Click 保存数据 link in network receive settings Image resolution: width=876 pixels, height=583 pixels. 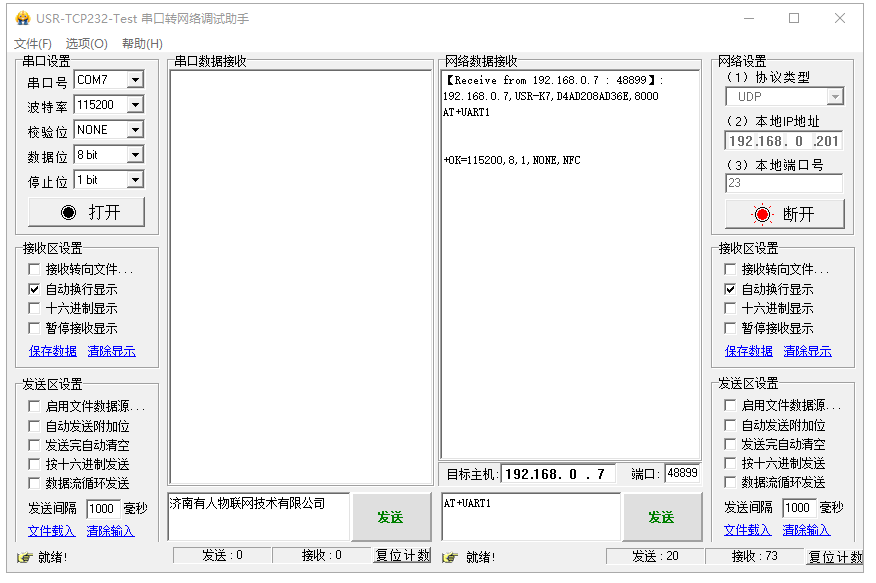pyautogui.click(x=749, y=351)
